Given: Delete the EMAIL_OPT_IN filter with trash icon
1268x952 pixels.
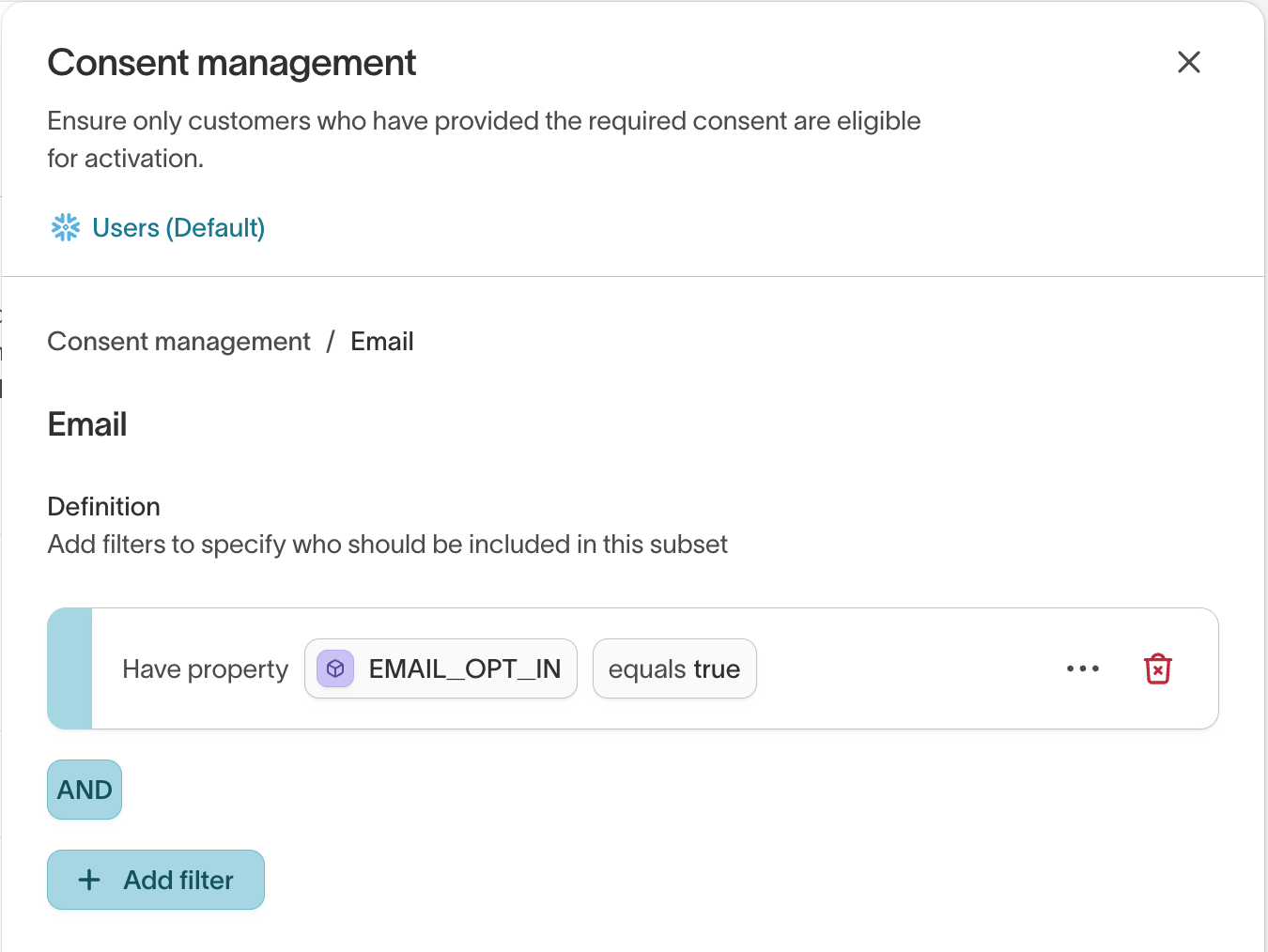Looking at the screenshot, I should coord(1157,668).
